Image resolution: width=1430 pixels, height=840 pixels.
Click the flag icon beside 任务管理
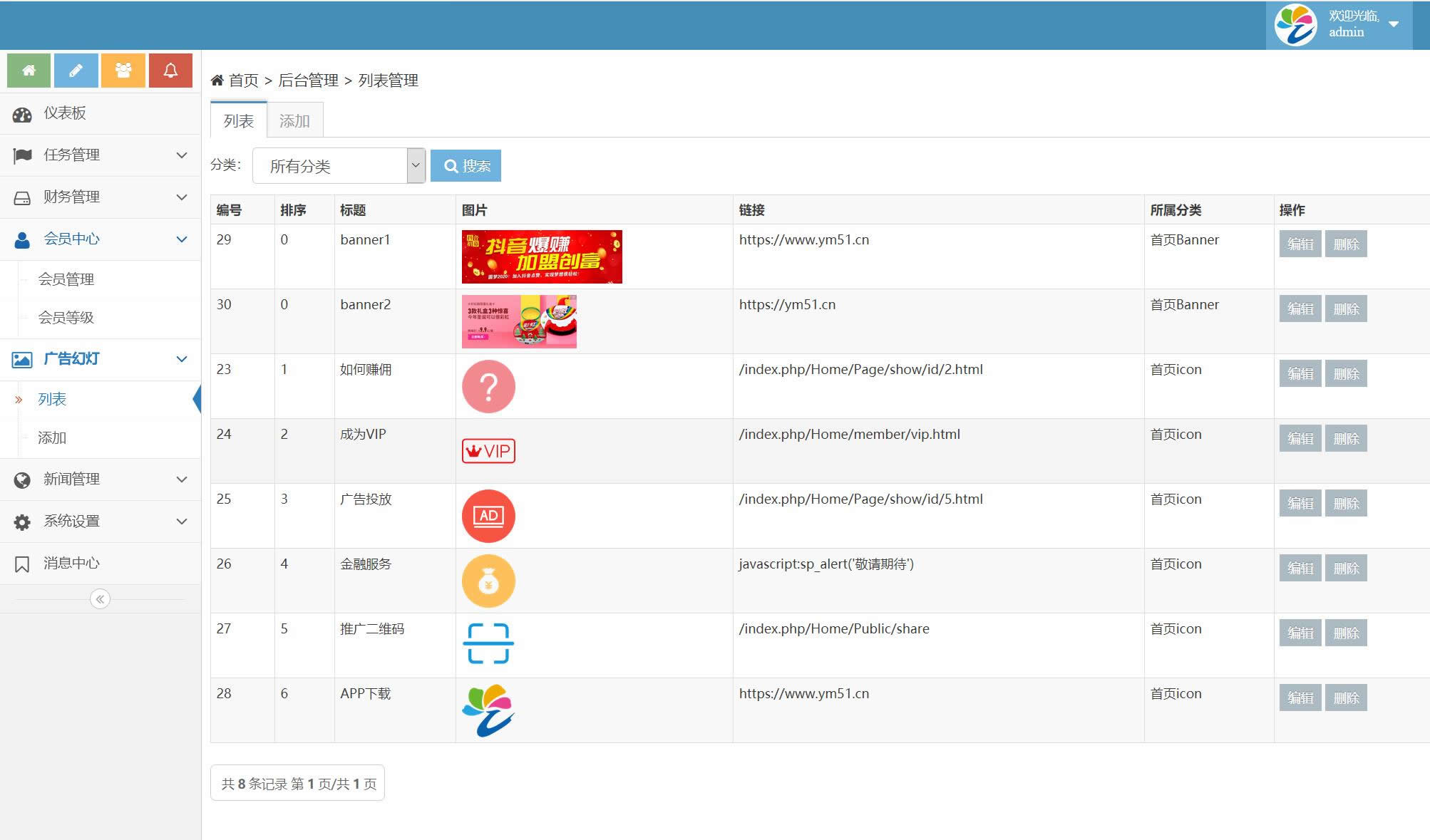22,155
